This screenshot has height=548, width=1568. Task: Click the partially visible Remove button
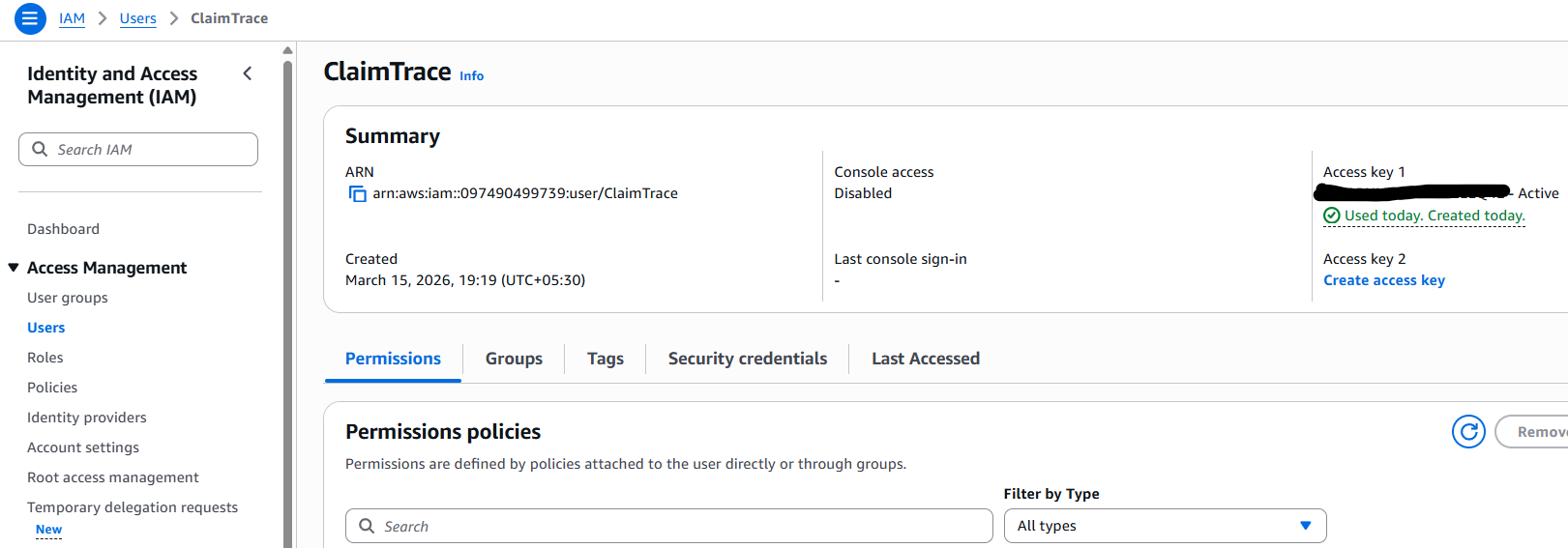[x=1538, y=431]
